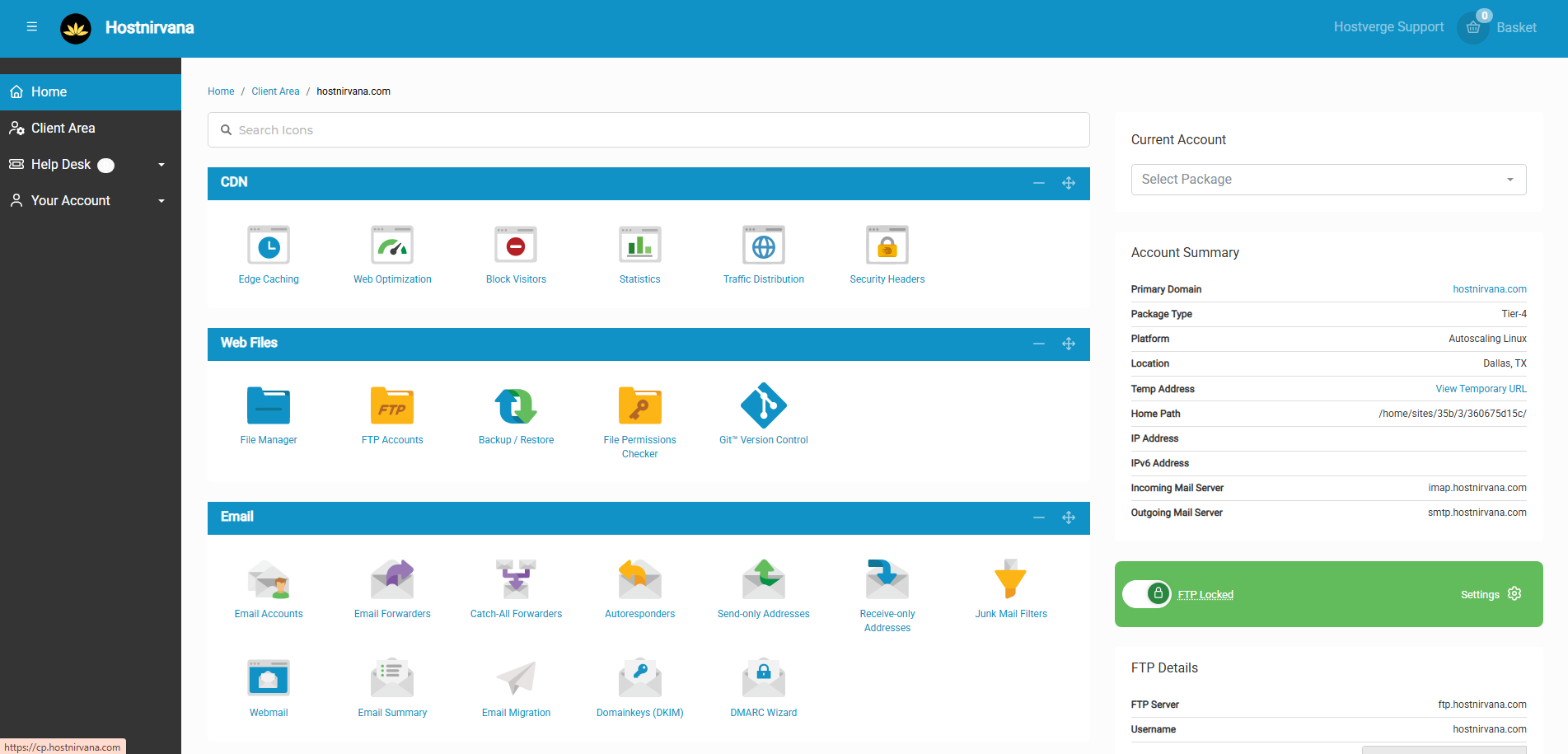Open the Select Package dropdown
Screen dimensions: 1568x754
1327,180
